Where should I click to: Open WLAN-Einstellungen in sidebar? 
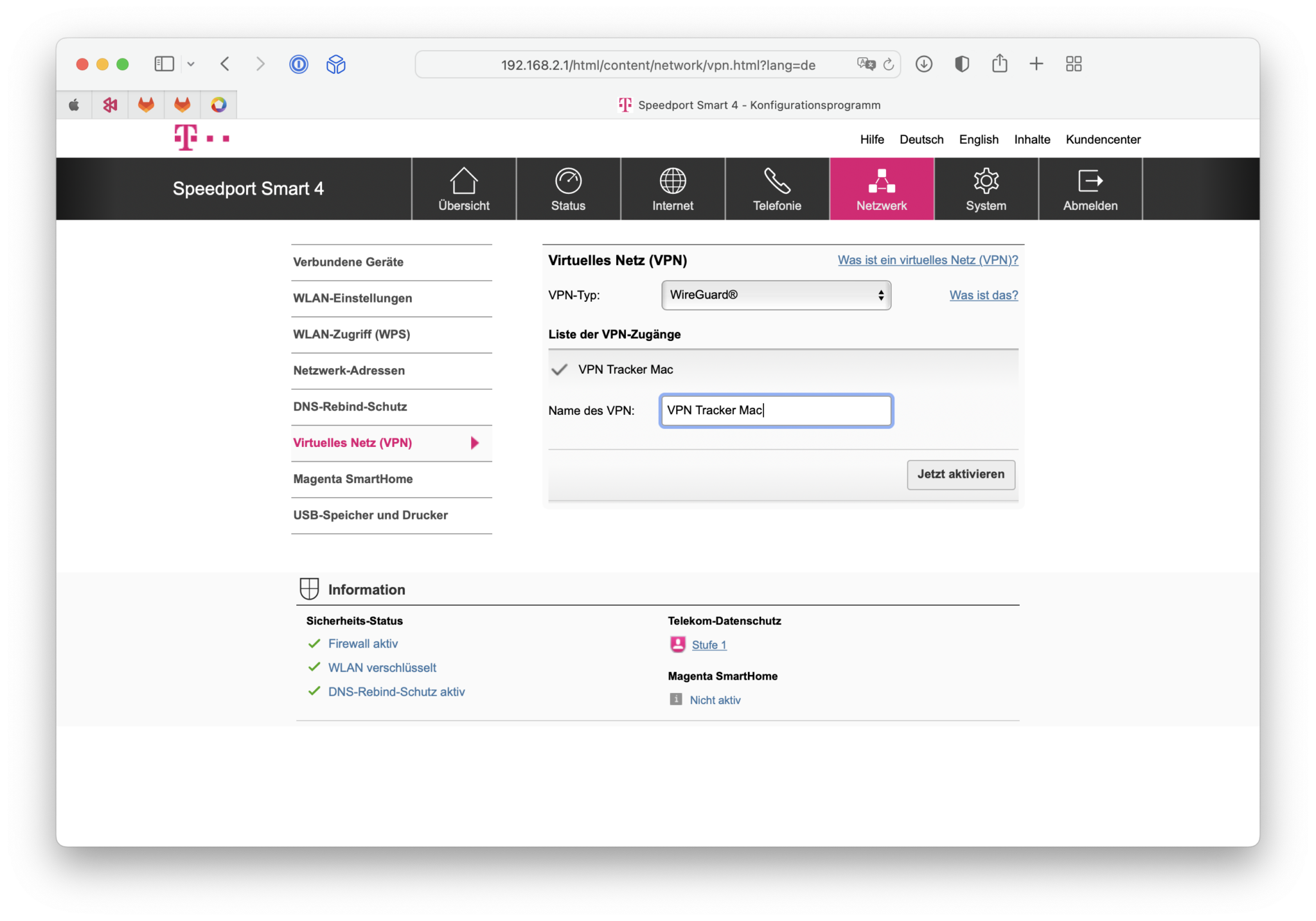pos(391,298)
